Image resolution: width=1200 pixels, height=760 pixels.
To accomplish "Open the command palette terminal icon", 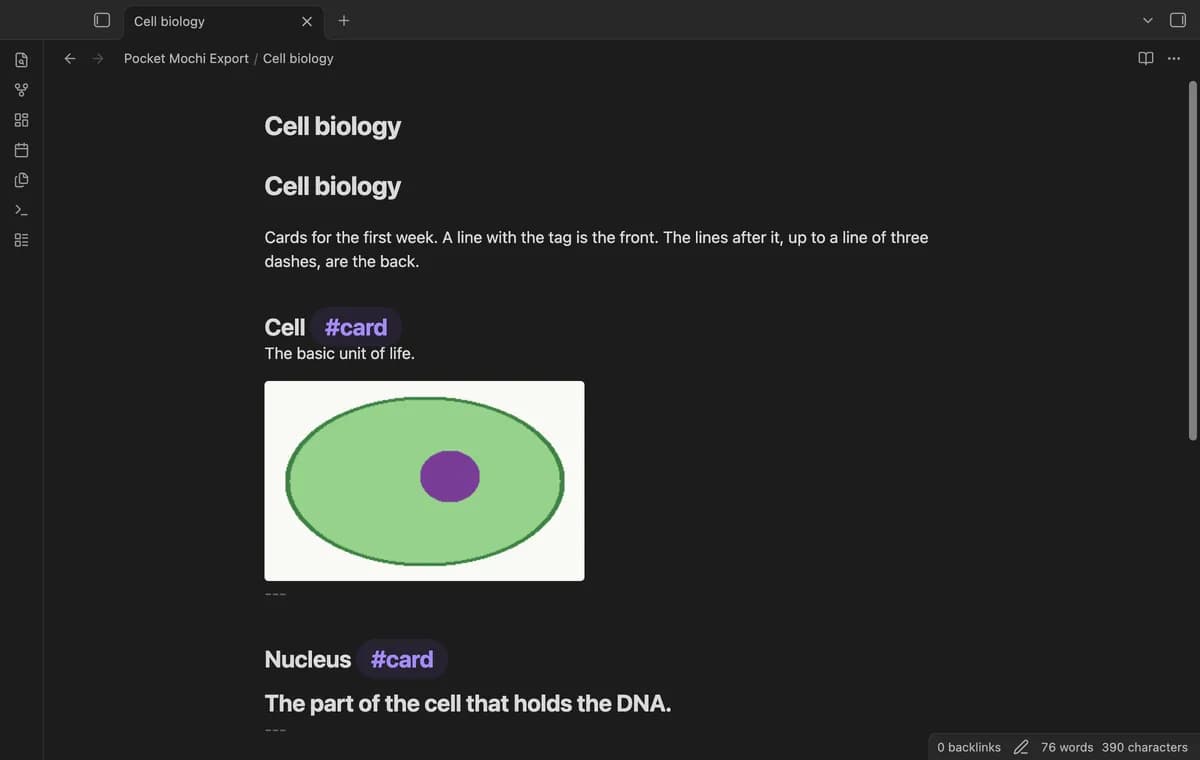I will (21, 210).
